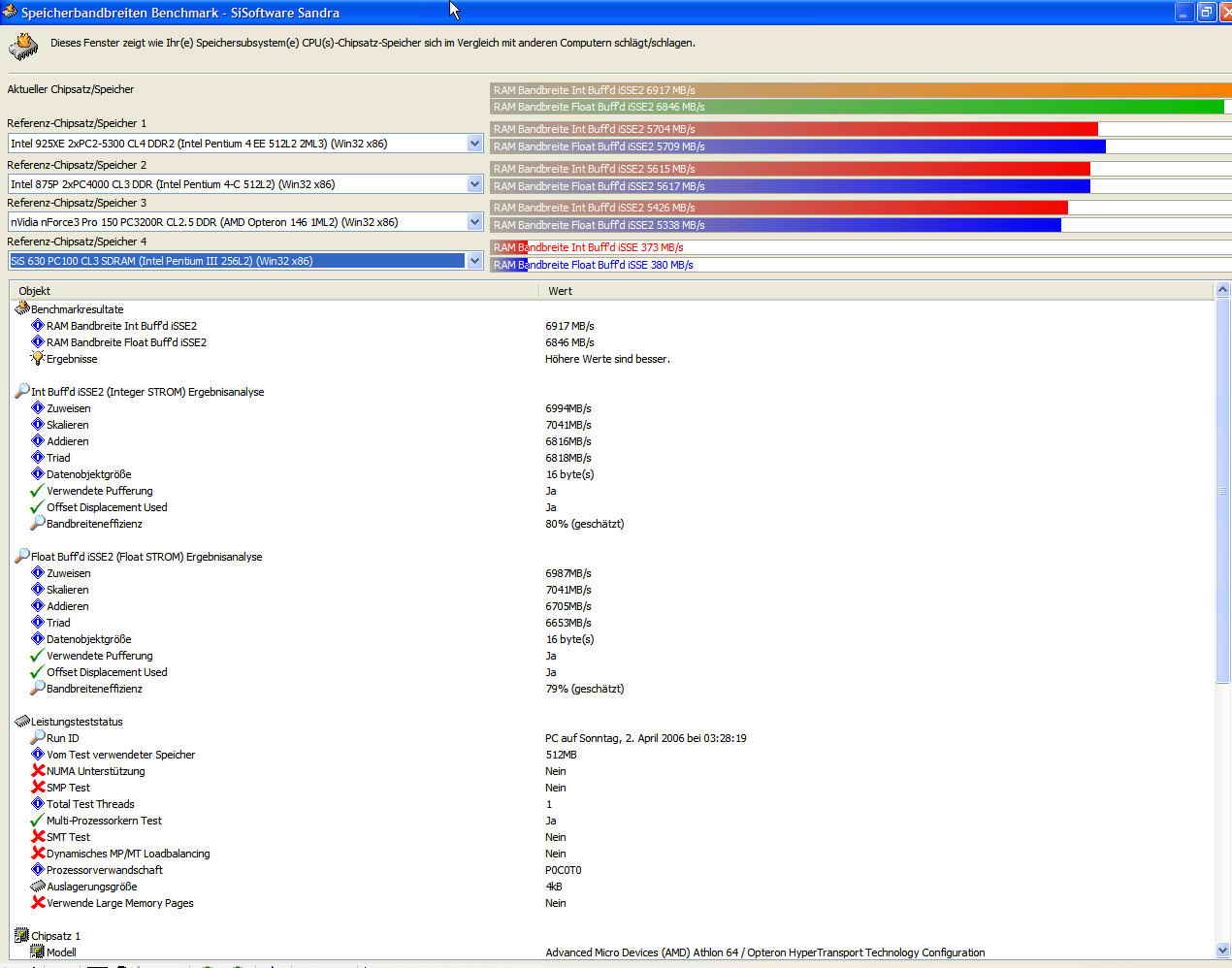
Task: Click the info icon of Zuweisen row with 6994MB/s
Action: click(38, 407)
